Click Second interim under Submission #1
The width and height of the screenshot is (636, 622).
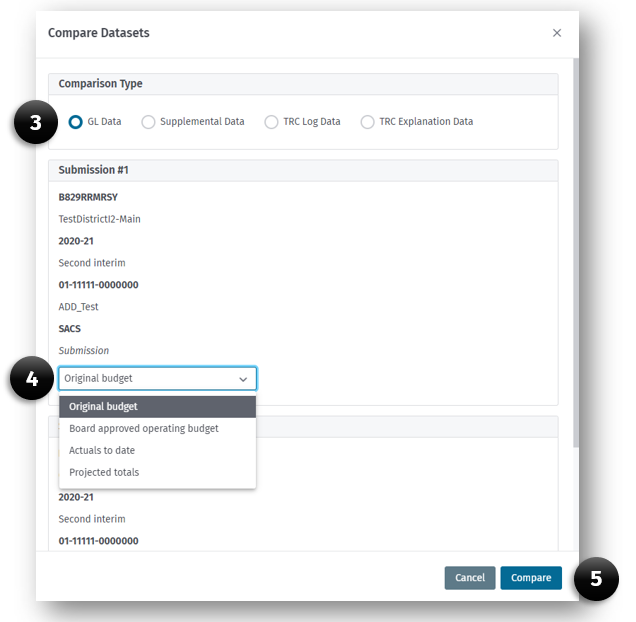point(92,263)
